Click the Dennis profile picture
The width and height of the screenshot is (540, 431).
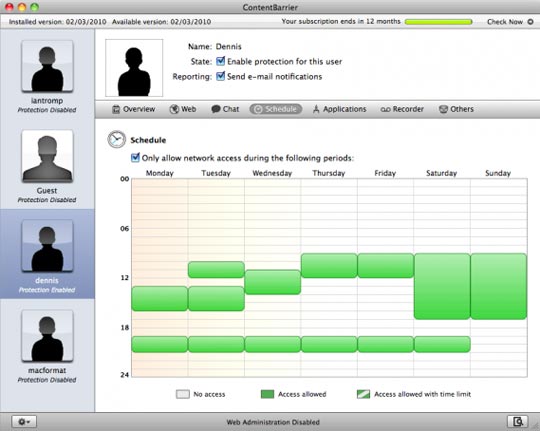point(134,68)
